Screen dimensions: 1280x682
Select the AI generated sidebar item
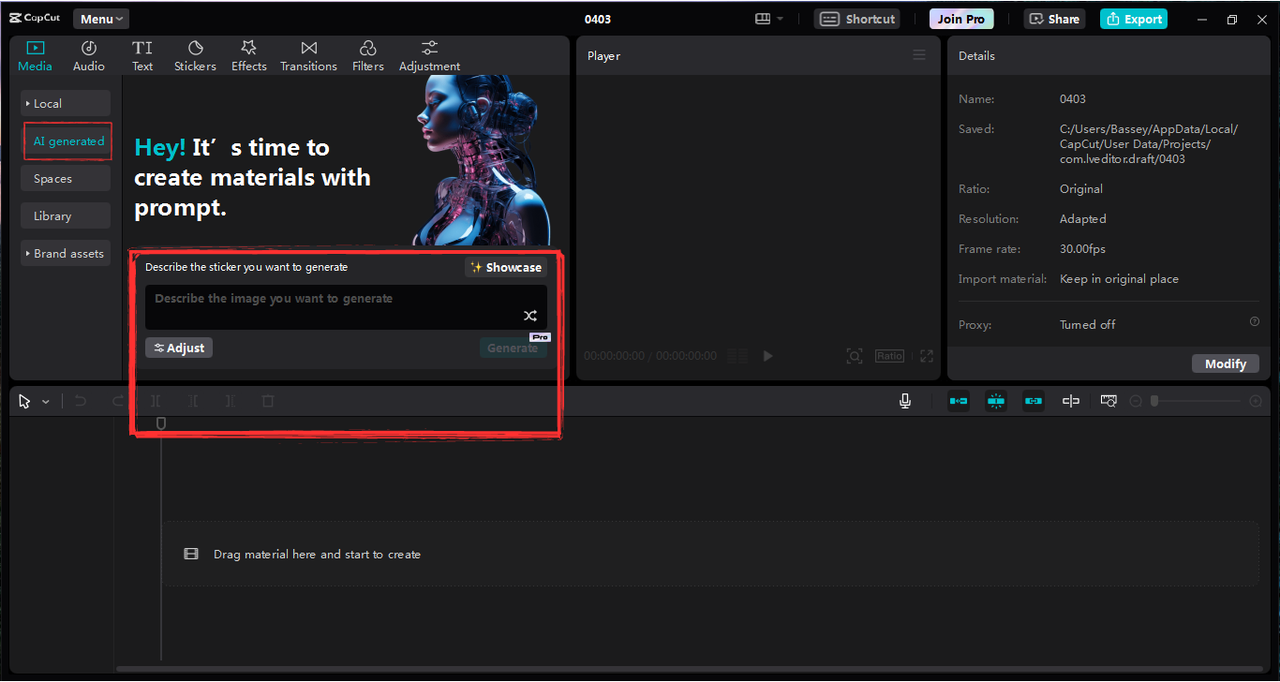pos(67,141)
